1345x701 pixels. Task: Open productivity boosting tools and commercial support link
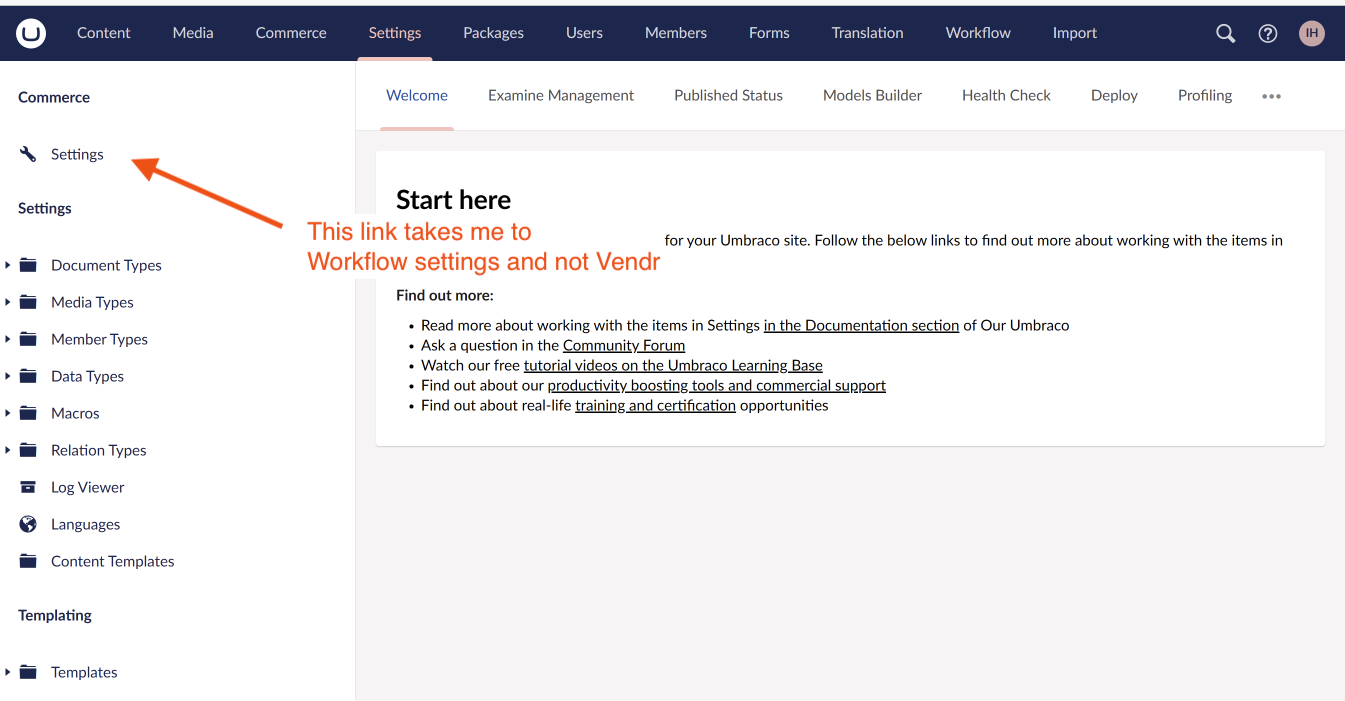click(717, 385)
